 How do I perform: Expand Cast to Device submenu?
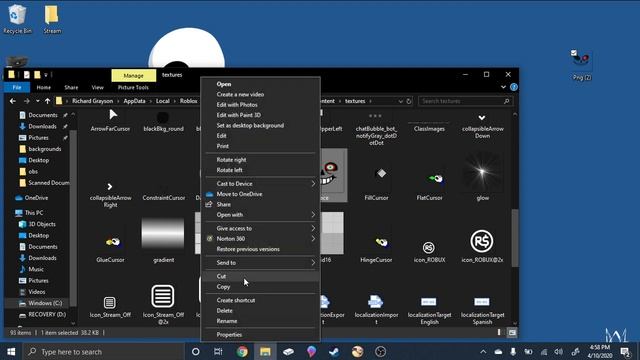click(260, 184)
